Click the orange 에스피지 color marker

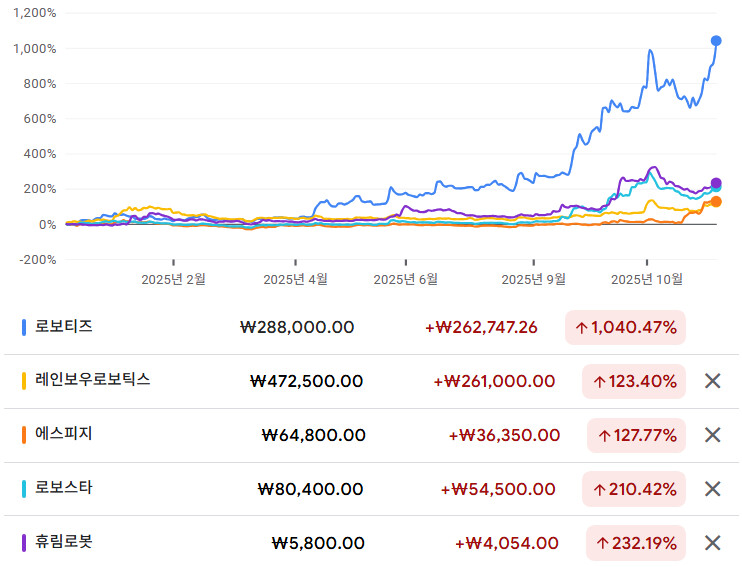tap(24, 435)
